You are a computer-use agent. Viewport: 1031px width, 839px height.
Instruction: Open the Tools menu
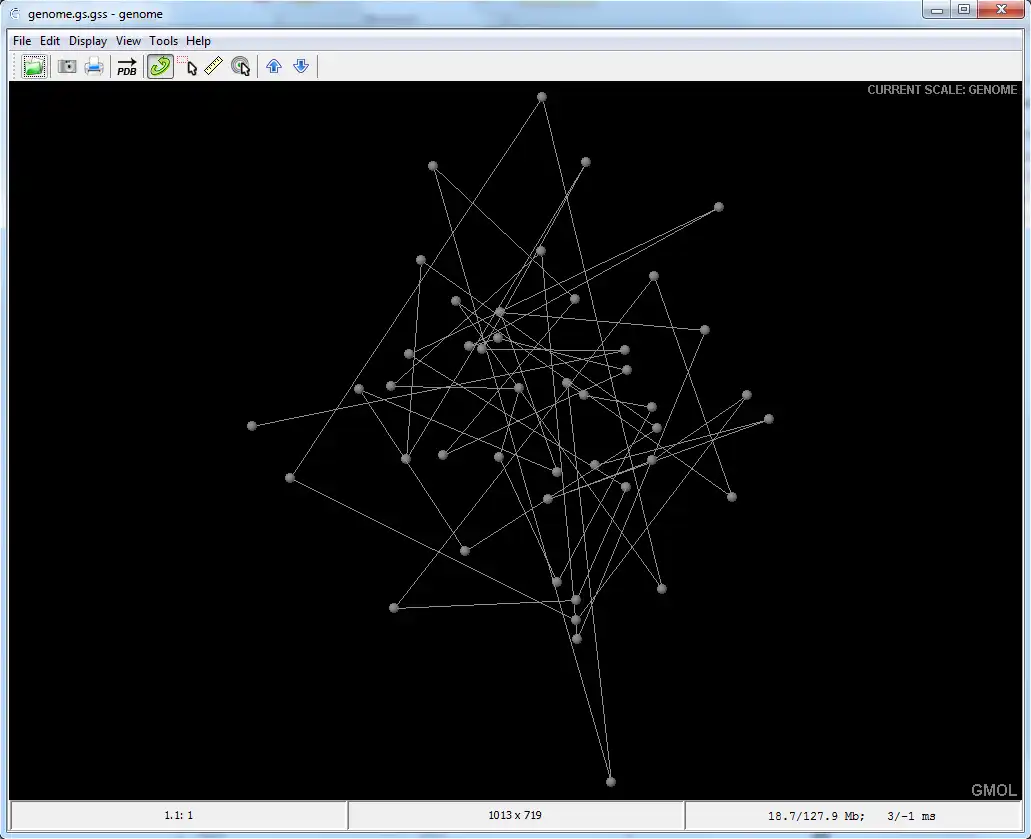pyautogui.click(x=164, y=41)
